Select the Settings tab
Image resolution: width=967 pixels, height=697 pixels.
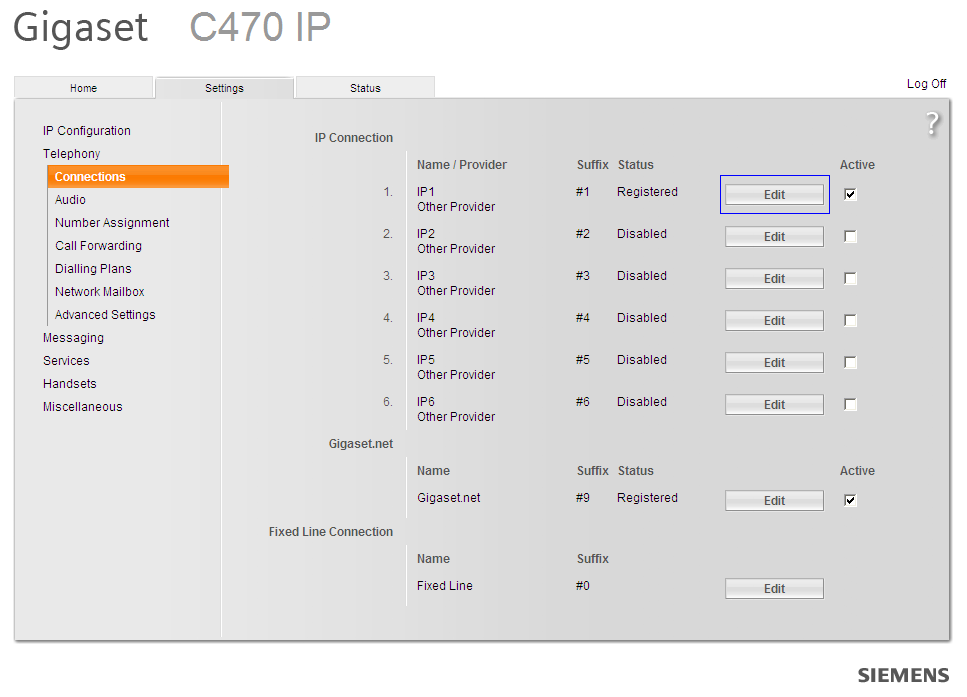[224, 88]
